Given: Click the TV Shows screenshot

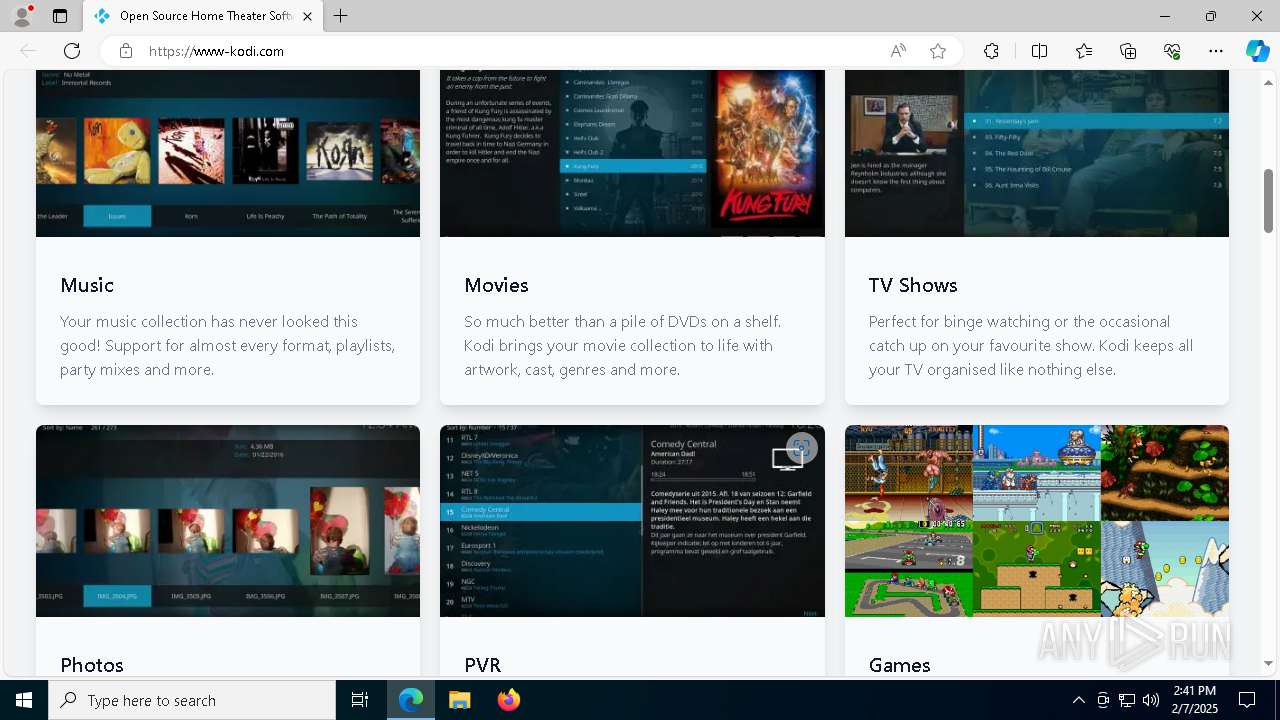Looking at the screenshot, I should (x=1037, y=153).
